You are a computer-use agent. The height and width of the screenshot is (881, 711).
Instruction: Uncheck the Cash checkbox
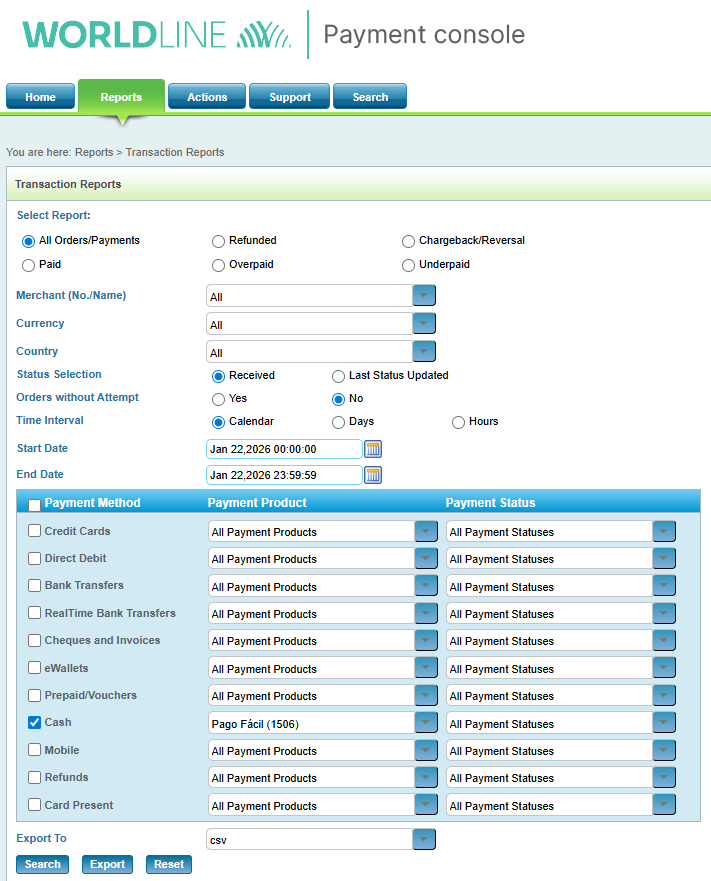click(x=34, y=722)
